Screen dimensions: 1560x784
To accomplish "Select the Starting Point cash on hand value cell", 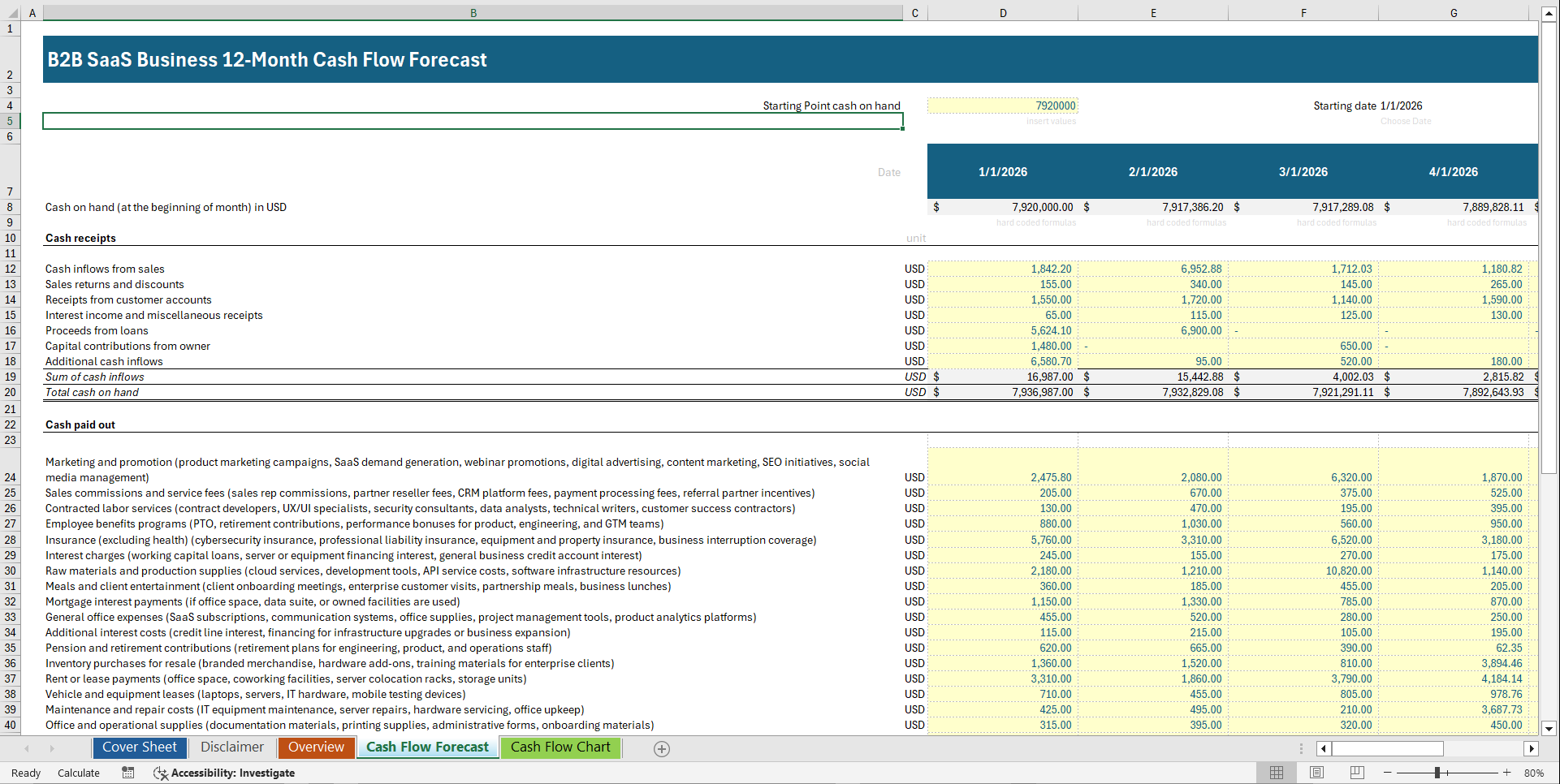I will click(1003, 106).
